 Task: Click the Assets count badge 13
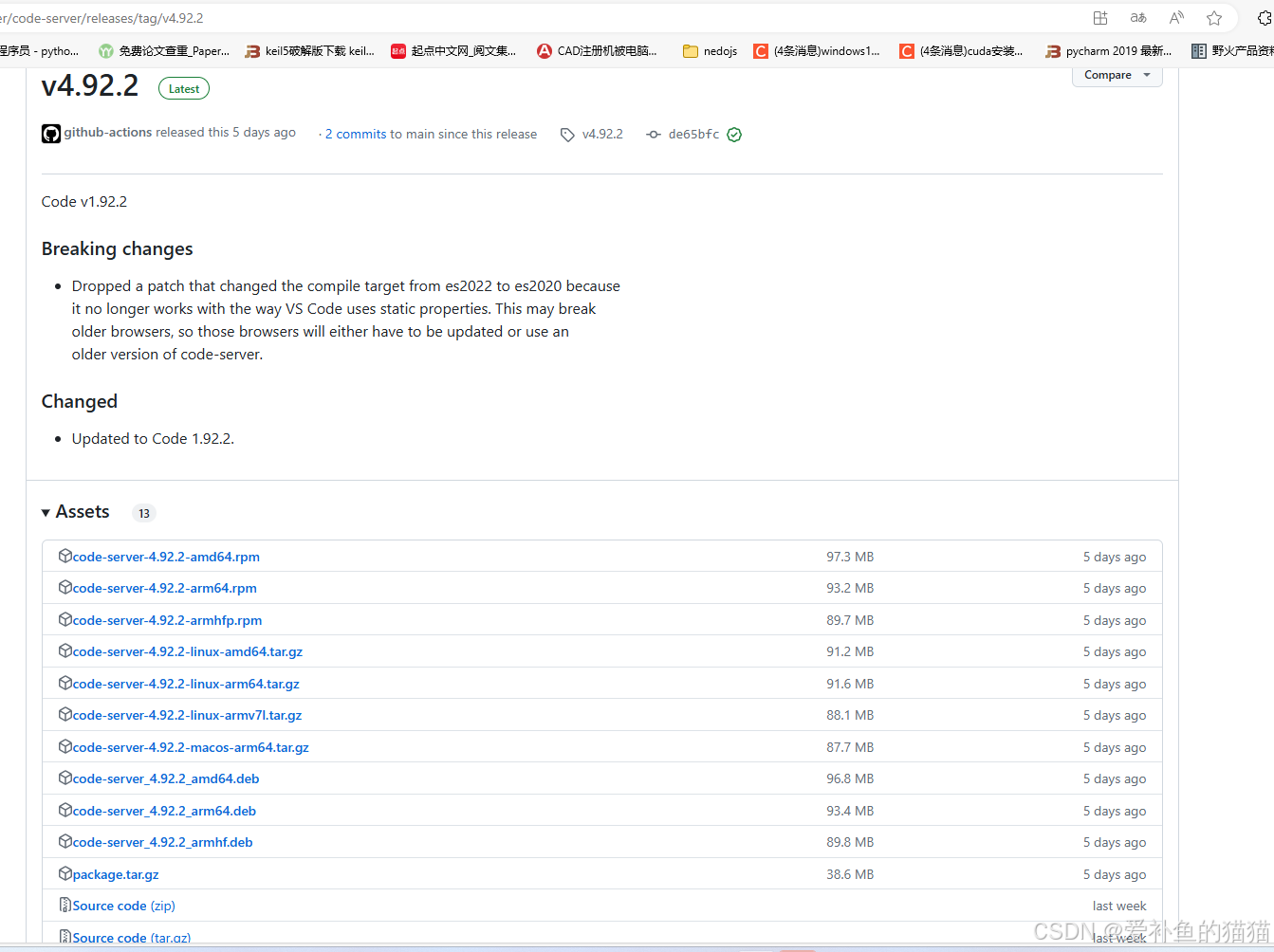(144, 513)
